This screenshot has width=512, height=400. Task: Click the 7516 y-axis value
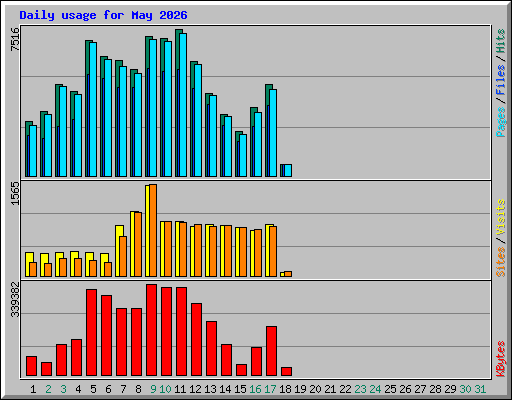tap(15, 39)
